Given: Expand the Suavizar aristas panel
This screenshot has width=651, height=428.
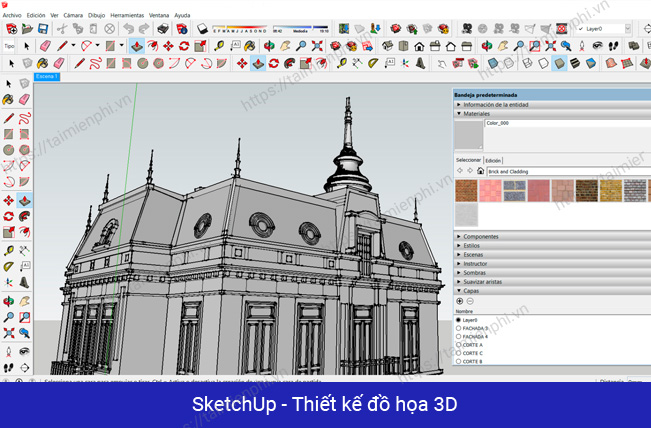Looking at the screenshot, I should click(x=552, y=281).
